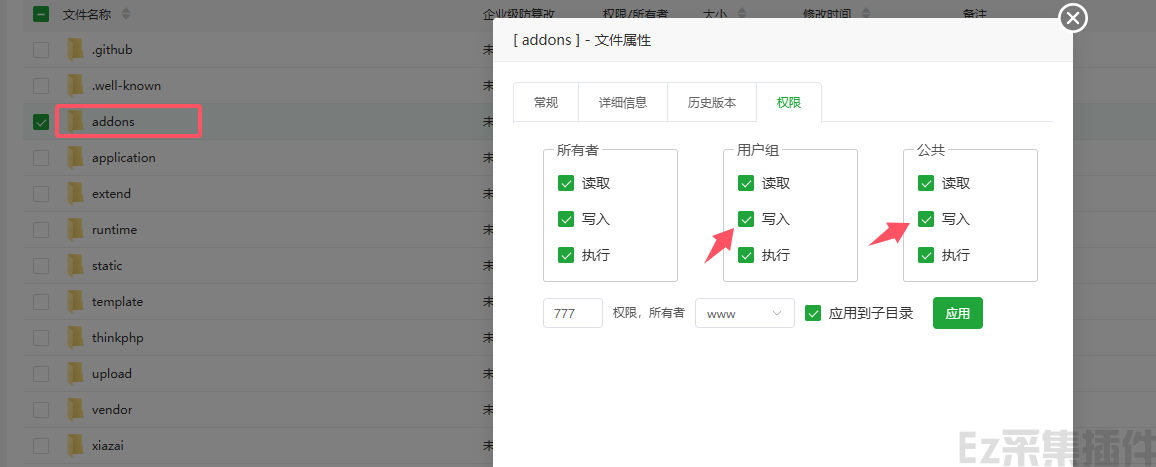
Task: Uncheck 写入 under 用户组
Action: tap(746, 219)
